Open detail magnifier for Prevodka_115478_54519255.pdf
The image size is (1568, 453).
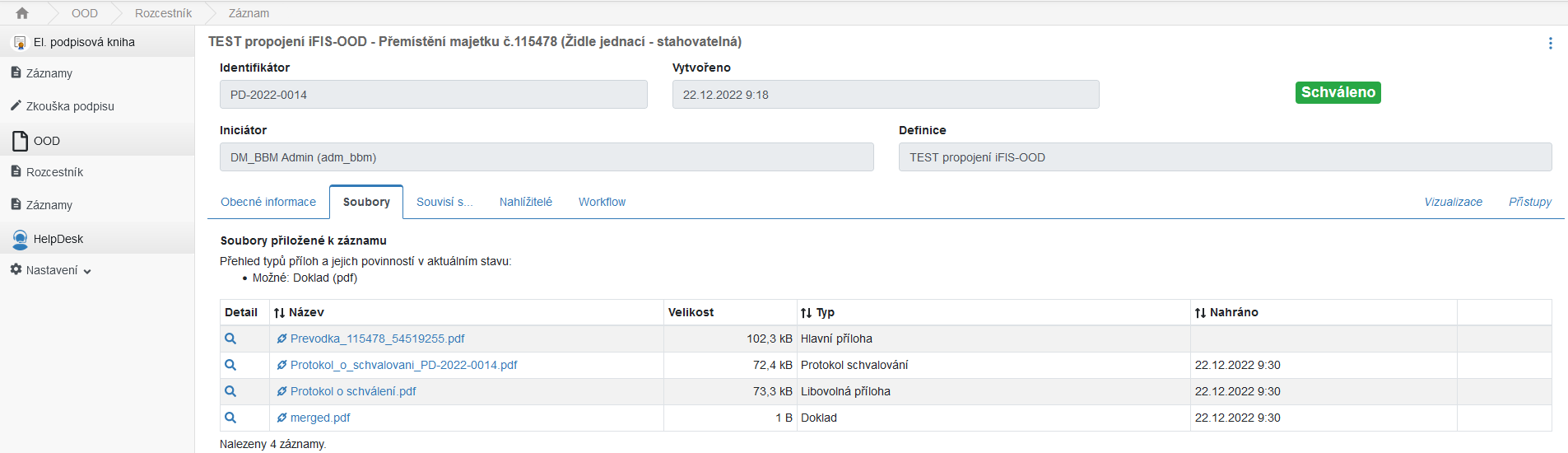tap(230, 339)
